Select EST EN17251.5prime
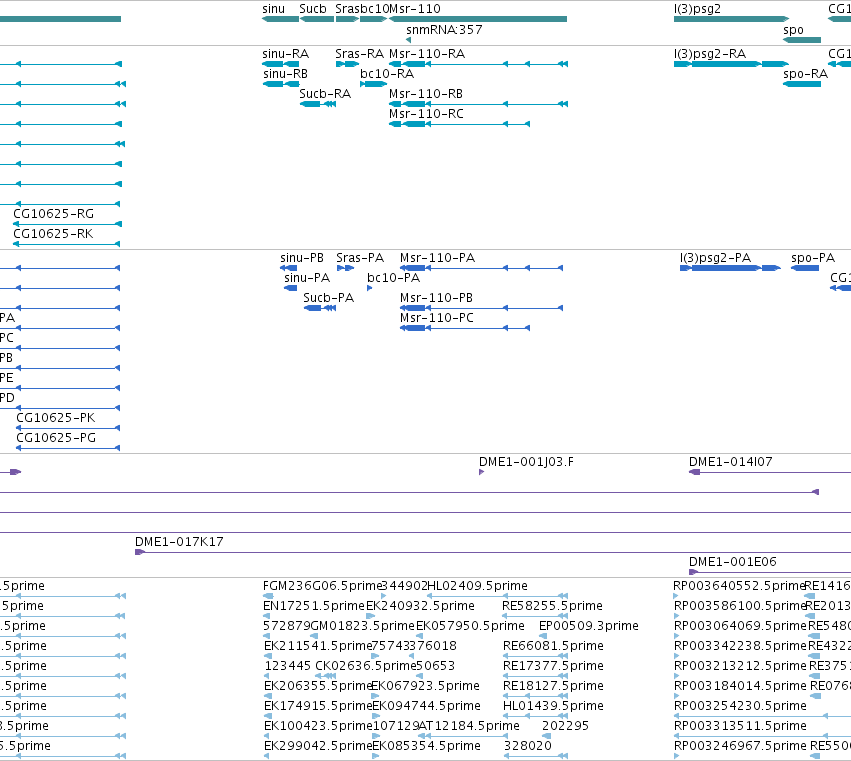 tap(314, 606)
